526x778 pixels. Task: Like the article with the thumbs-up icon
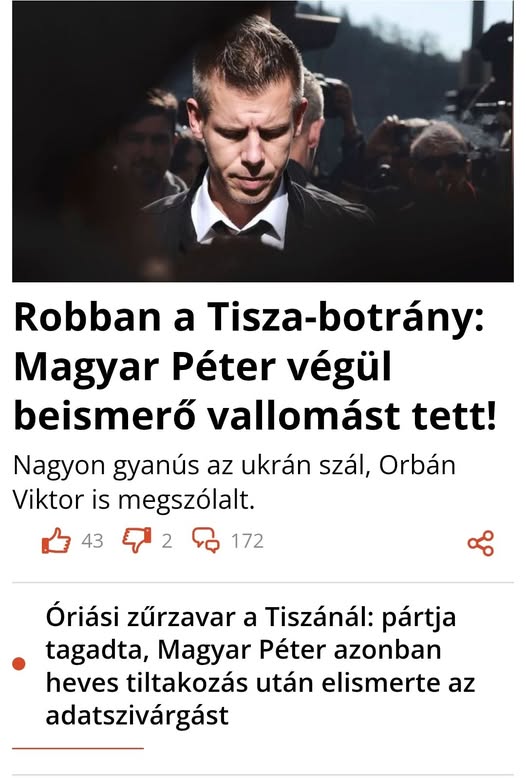click(56, 540)
